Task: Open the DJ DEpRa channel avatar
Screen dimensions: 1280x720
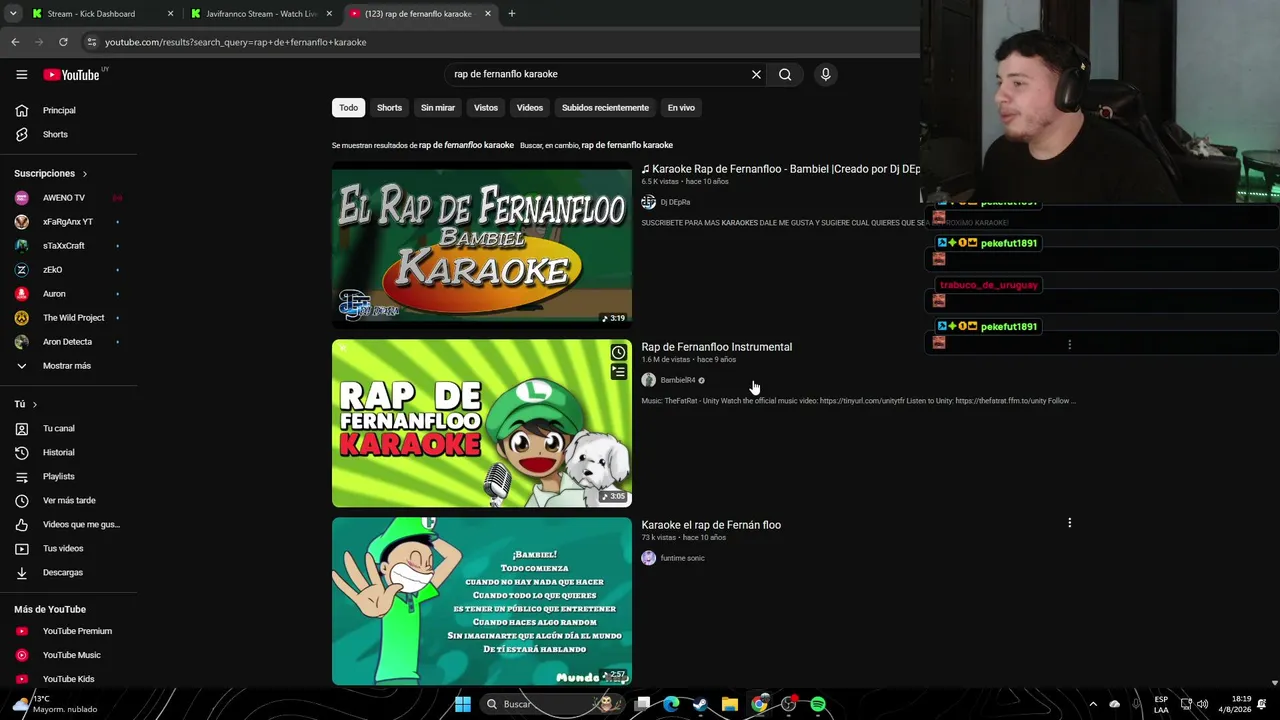Action: pyautogui.click(x=648, y=202)
